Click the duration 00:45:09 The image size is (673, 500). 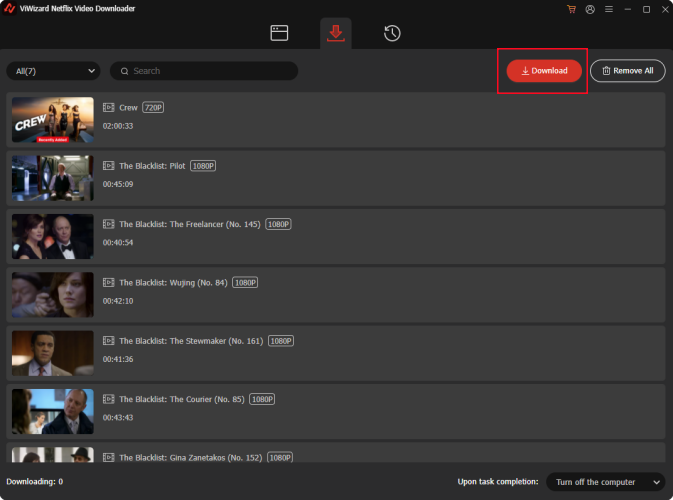click(x=118, y=185)
